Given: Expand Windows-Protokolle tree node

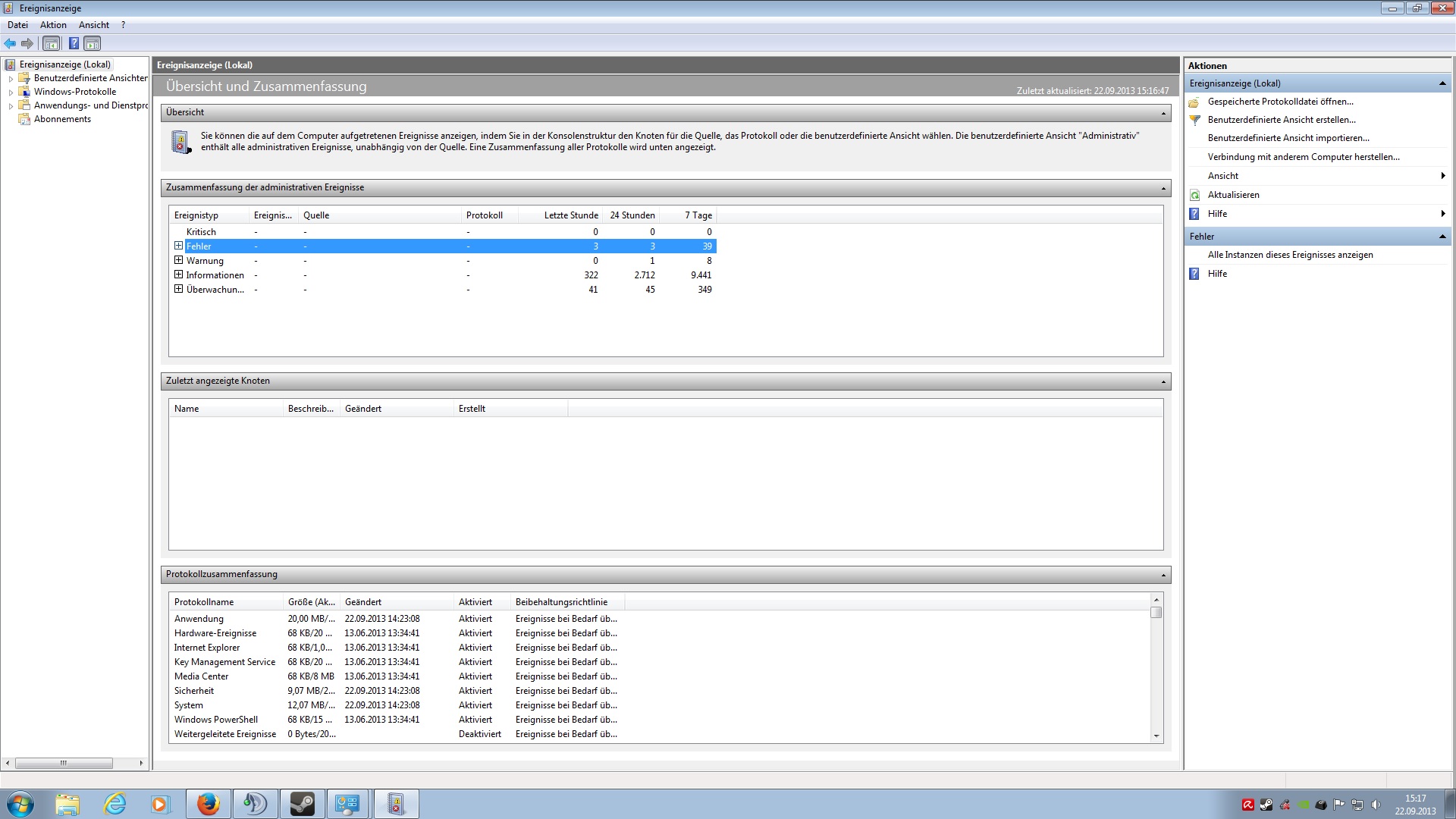Looking at the screenshot, I should 11,93.
